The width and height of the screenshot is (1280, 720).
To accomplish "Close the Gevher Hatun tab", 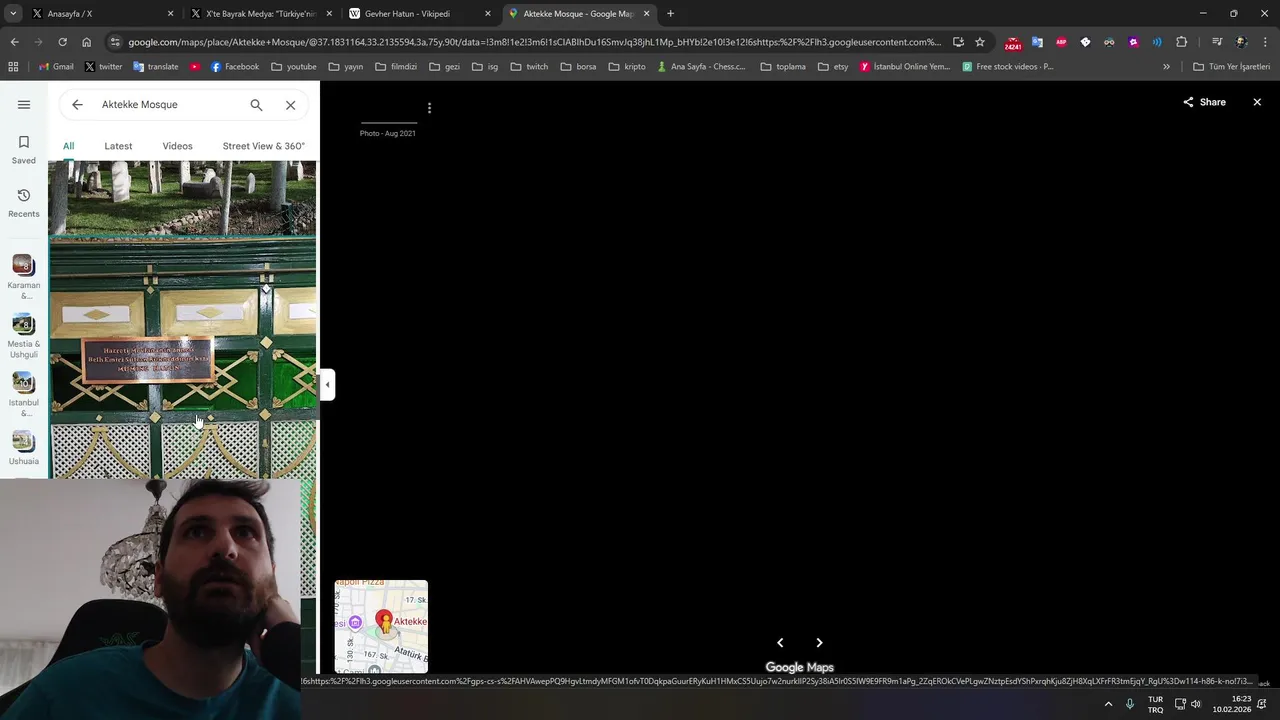I will (x=488, y=14).
